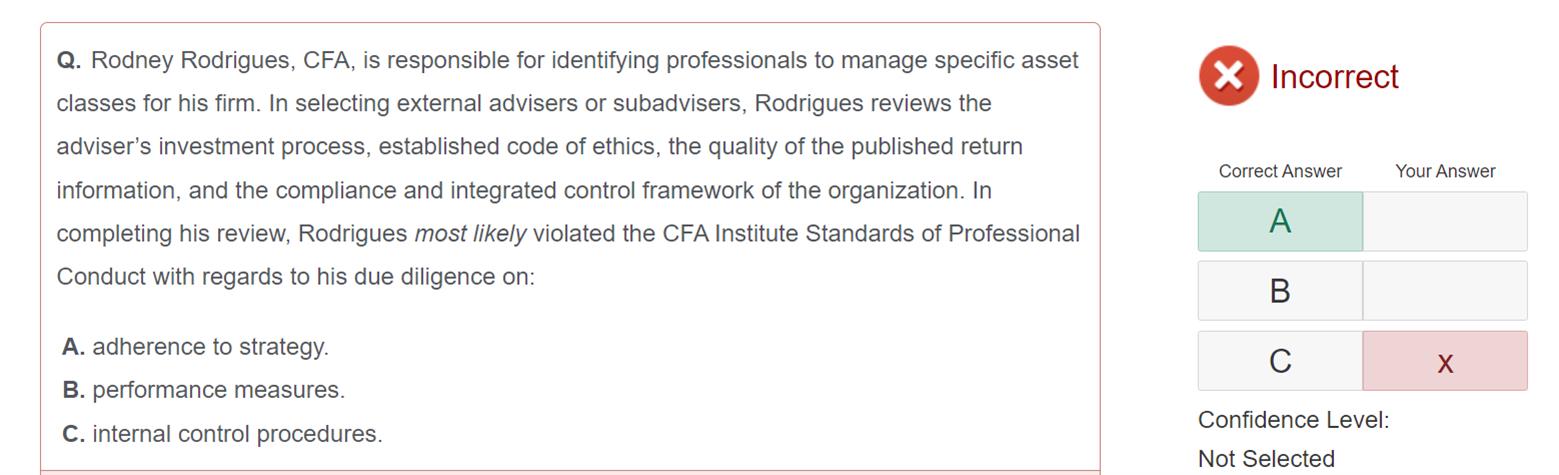Select the green correct answer A cell
1559x475 pixels.
point(1280,222)
